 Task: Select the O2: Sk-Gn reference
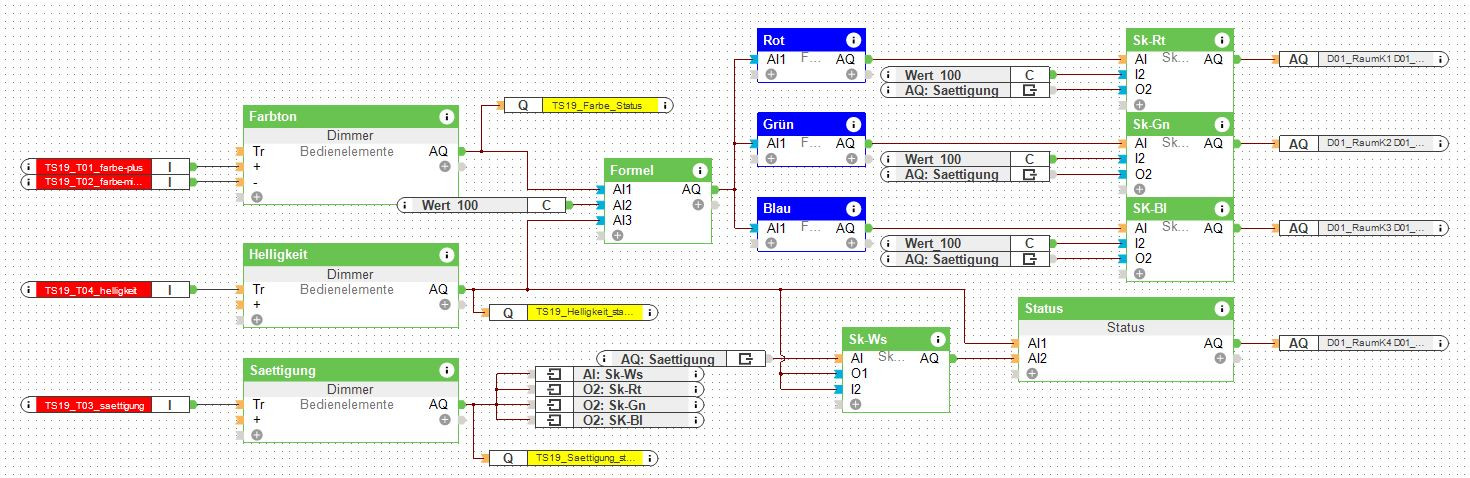619,404
